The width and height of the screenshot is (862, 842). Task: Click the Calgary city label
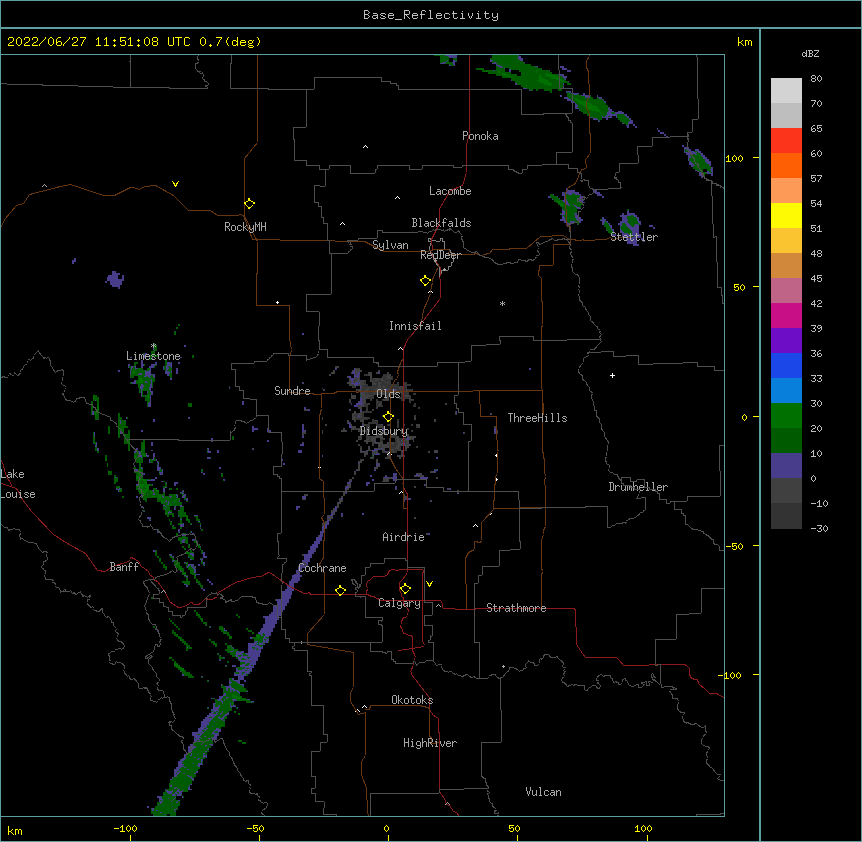399,603
